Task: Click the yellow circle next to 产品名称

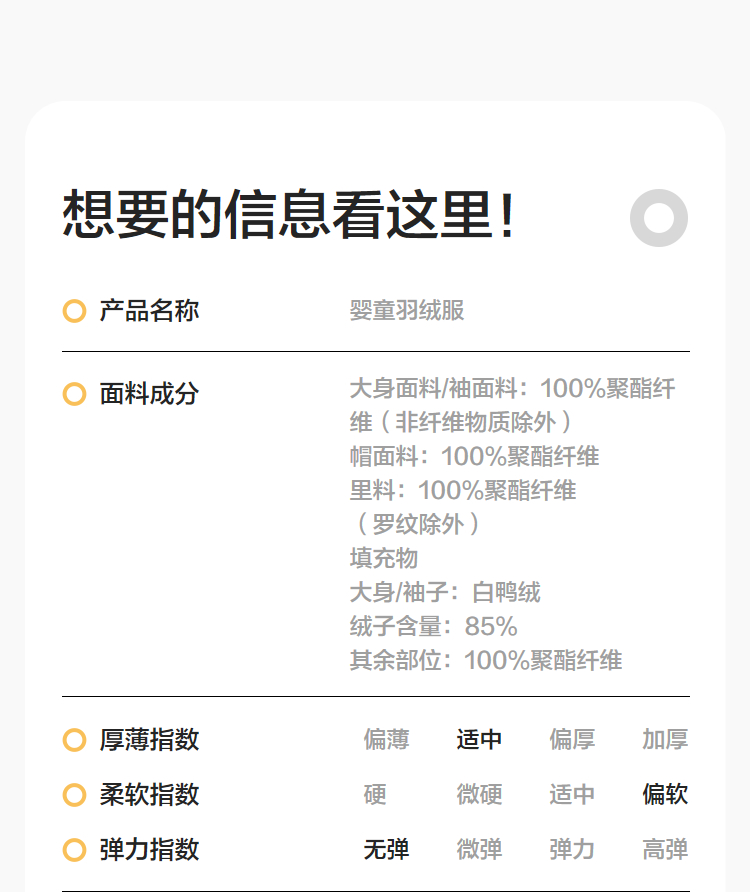Action: click(x=74, y=311)
